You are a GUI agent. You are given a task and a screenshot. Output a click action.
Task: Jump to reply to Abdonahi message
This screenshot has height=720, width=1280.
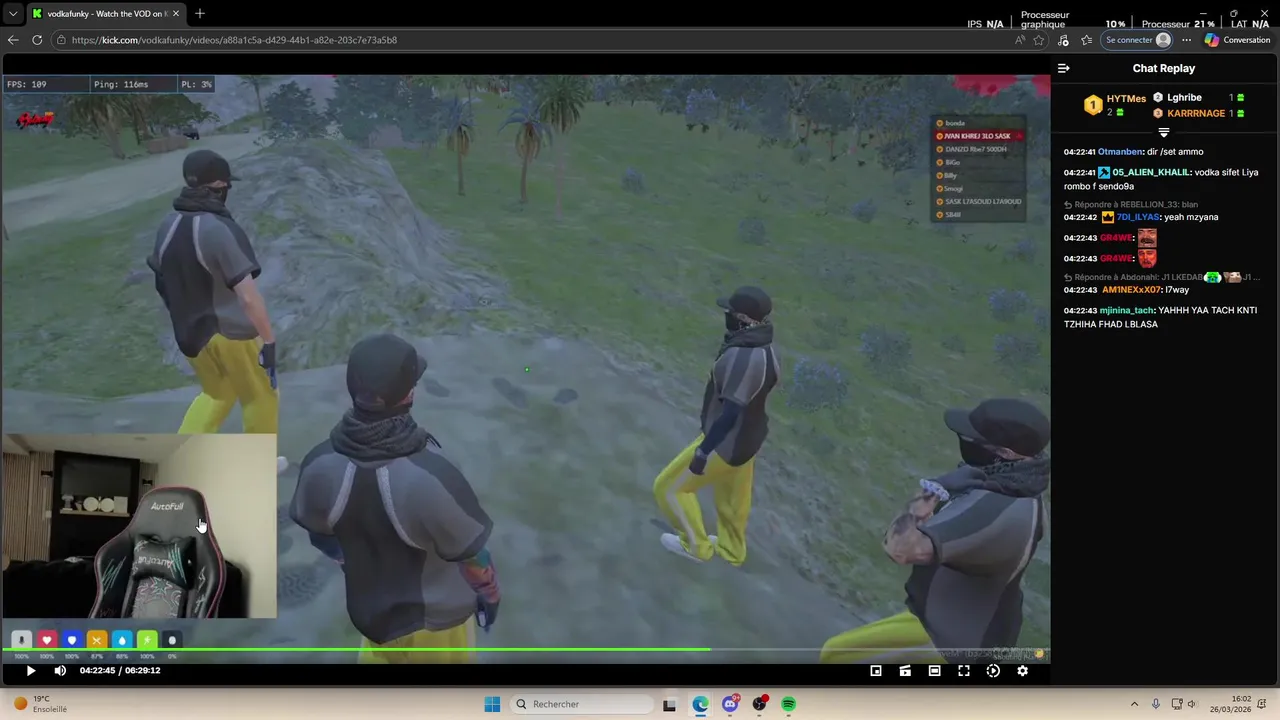click(x=1163, y=277)
